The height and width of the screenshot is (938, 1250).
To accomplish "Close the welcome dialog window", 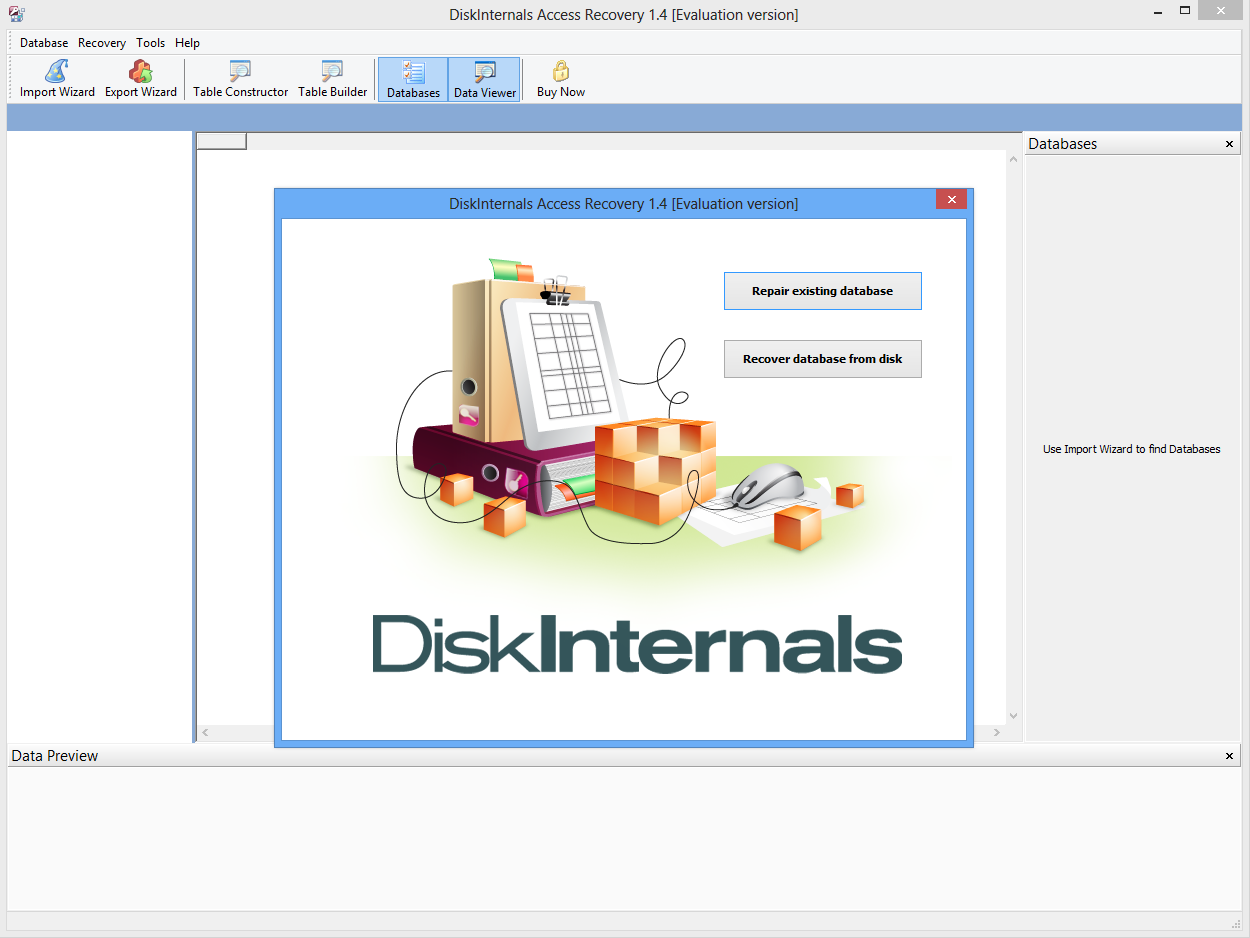I will (x=951, y=199).
